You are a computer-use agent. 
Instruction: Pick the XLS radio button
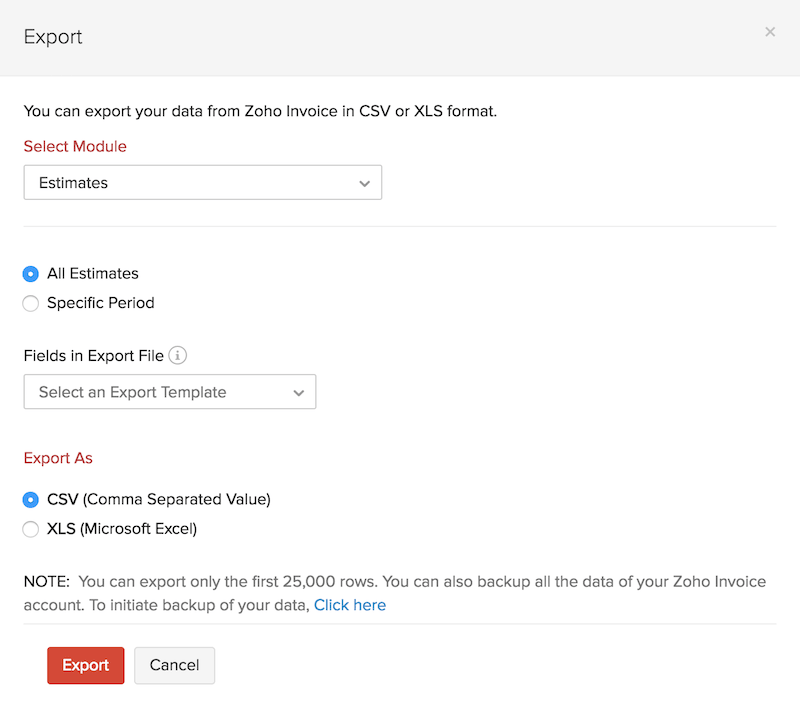point(31,529)
